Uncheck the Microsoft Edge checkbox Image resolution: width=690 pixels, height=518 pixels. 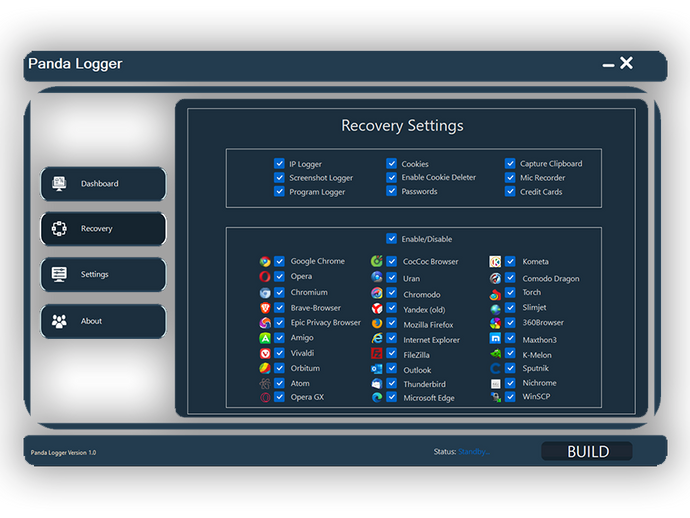pos(391,397)
